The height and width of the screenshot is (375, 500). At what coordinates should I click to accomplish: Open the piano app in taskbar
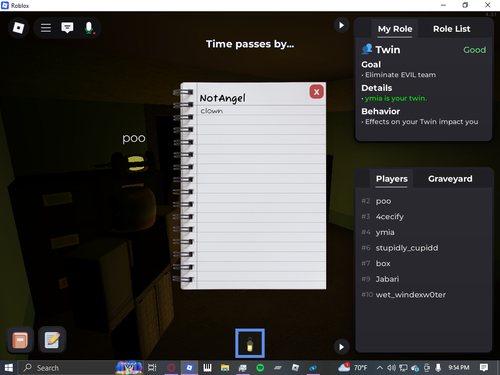(207, 368)
